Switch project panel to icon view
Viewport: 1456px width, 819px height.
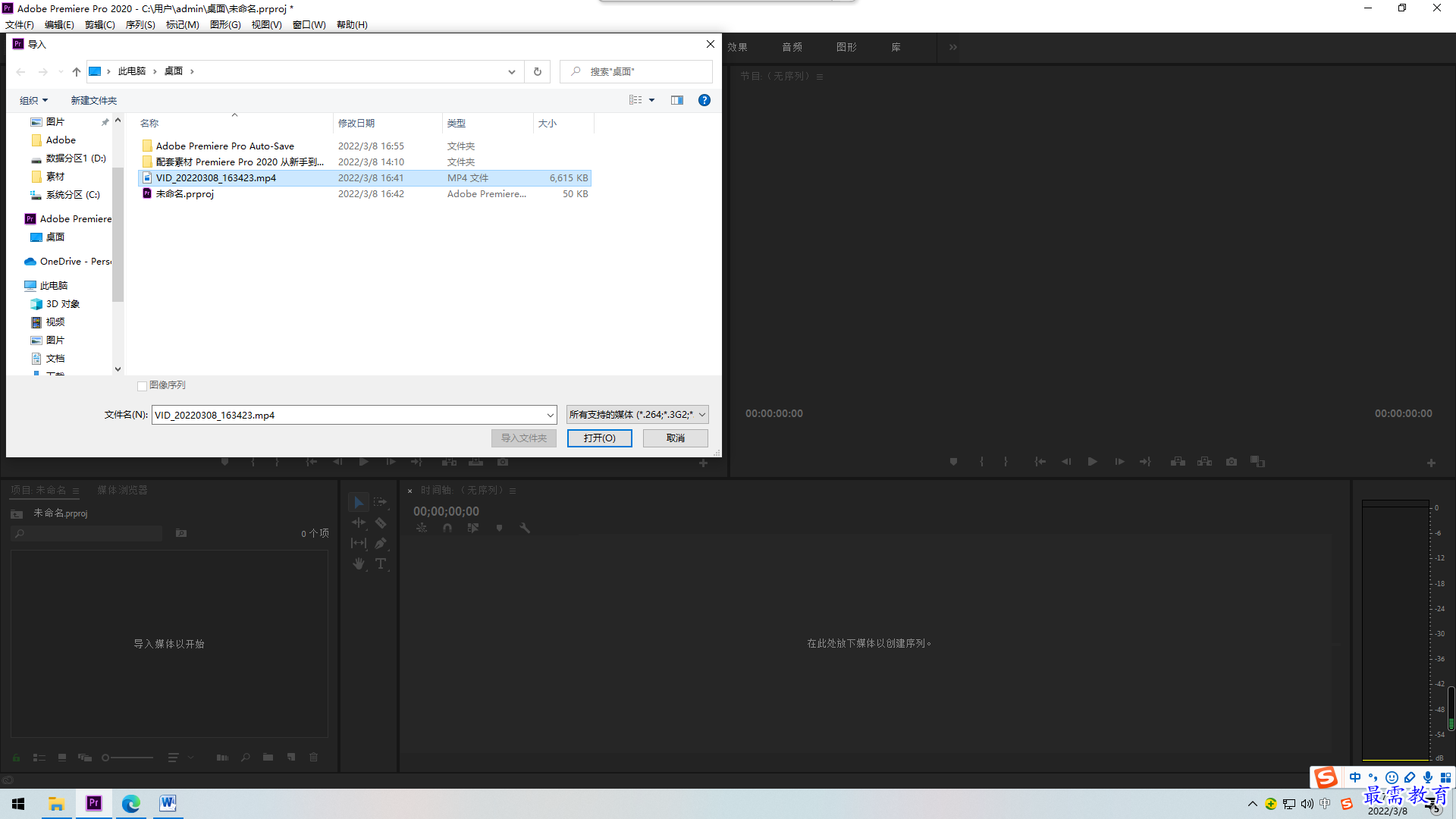click(62, 758)
